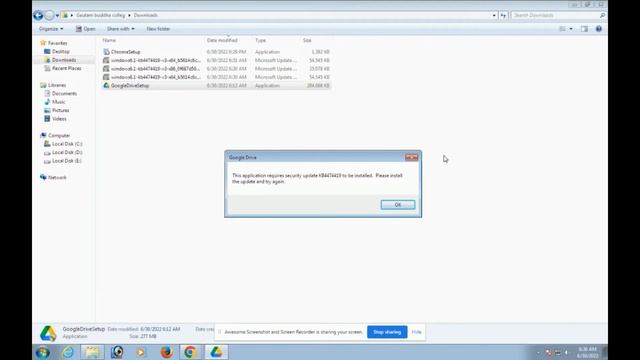Create a New folder from the toolbar
640x360 pixels.
158,29
